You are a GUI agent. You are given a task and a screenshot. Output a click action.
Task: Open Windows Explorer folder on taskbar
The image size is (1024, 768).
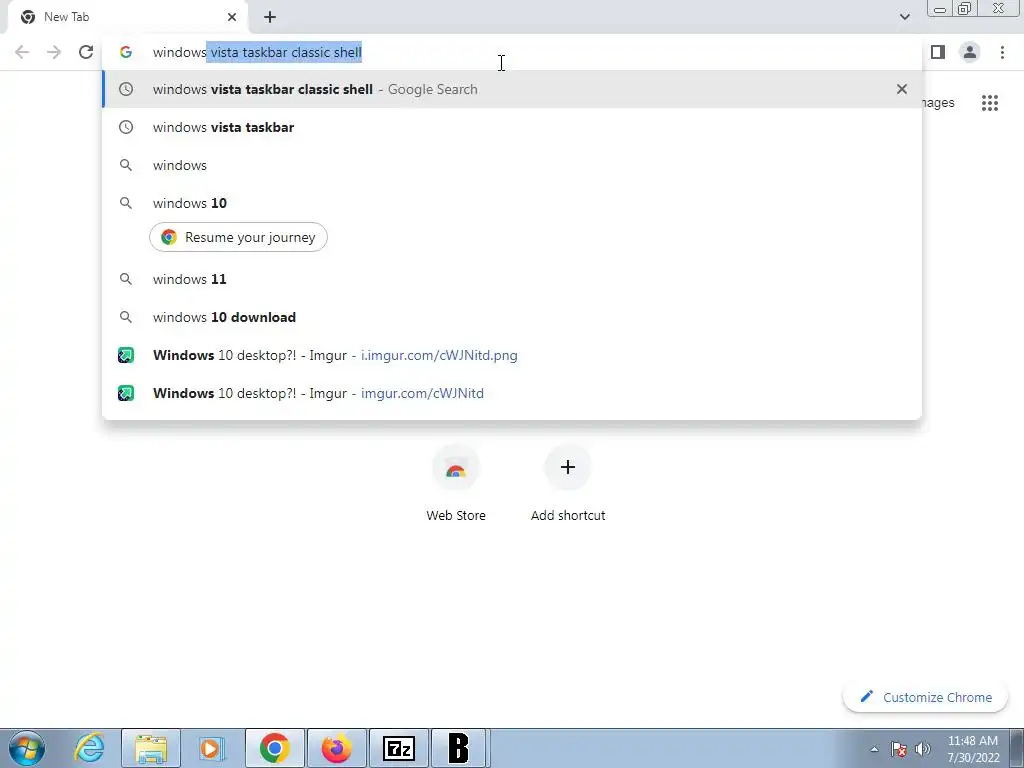click(151, 748)
